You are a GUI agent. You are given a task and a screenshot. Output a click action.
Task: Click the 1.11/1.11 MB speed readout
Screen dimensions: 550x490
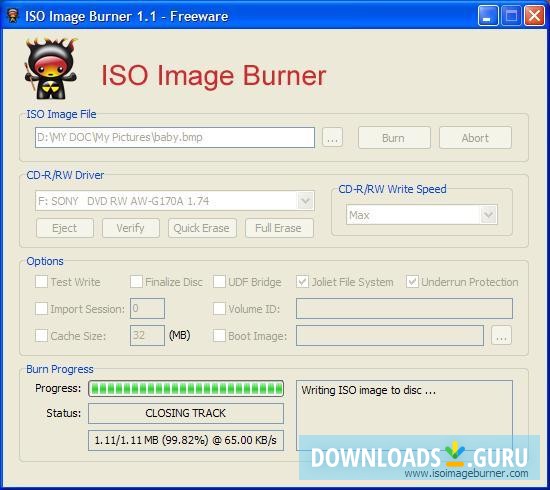[x=186, y=440]
